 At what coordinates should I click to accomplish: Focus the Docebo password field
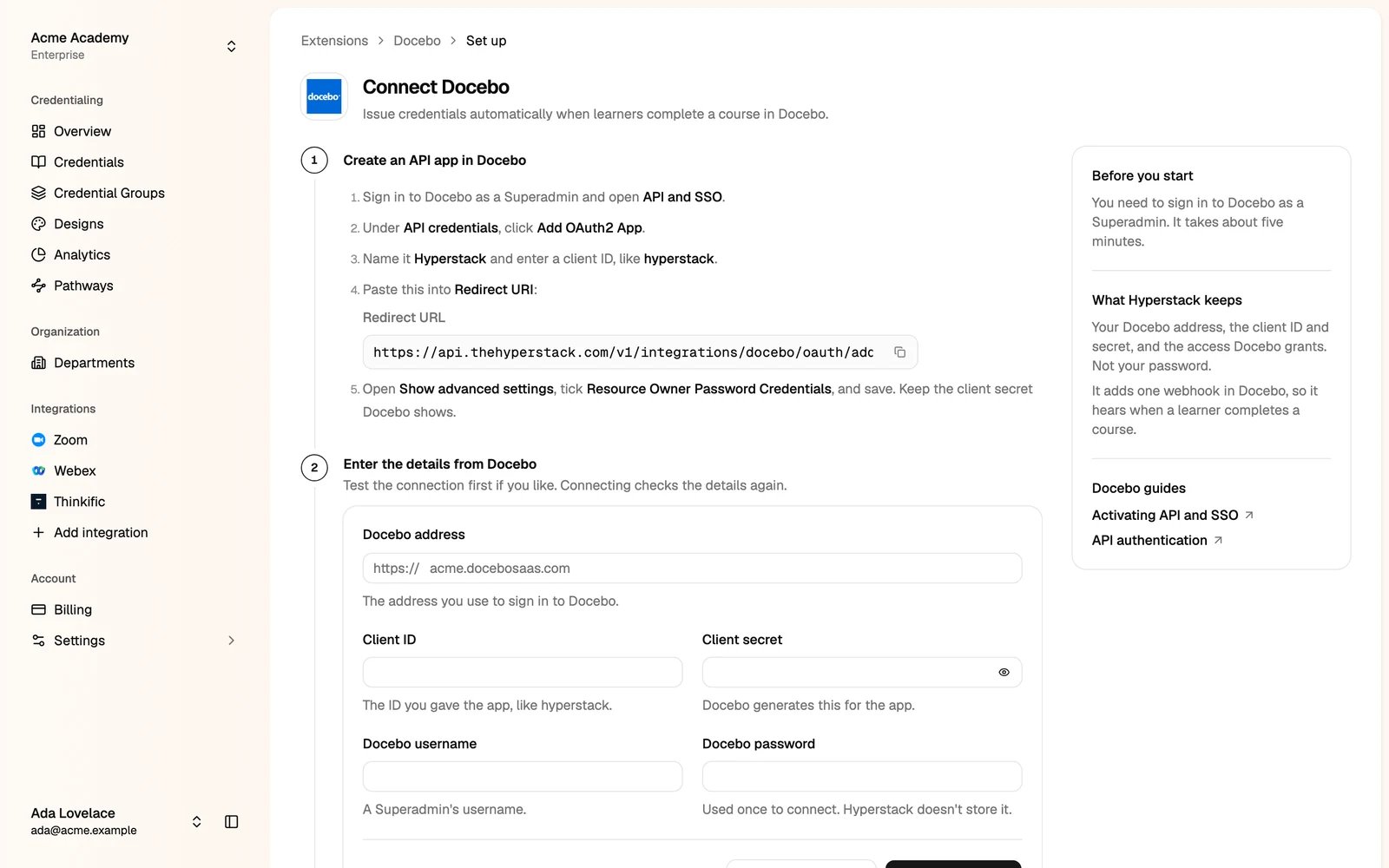pos(862,777)
